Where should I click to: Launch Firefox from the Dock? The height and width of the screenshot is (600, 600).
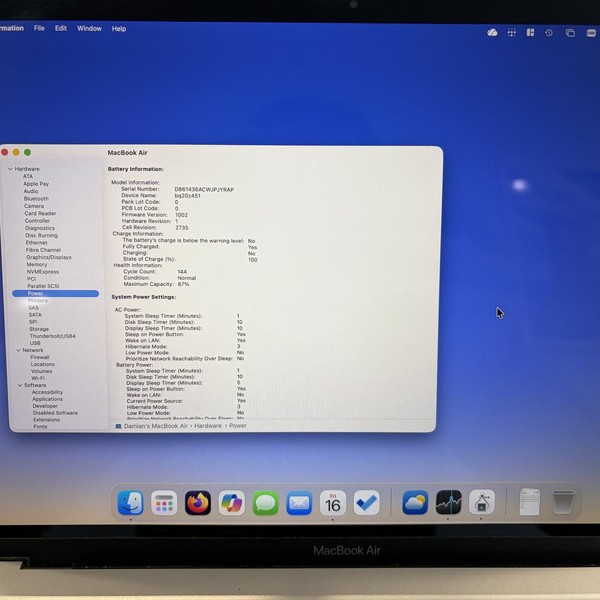(x=198, y=502)
